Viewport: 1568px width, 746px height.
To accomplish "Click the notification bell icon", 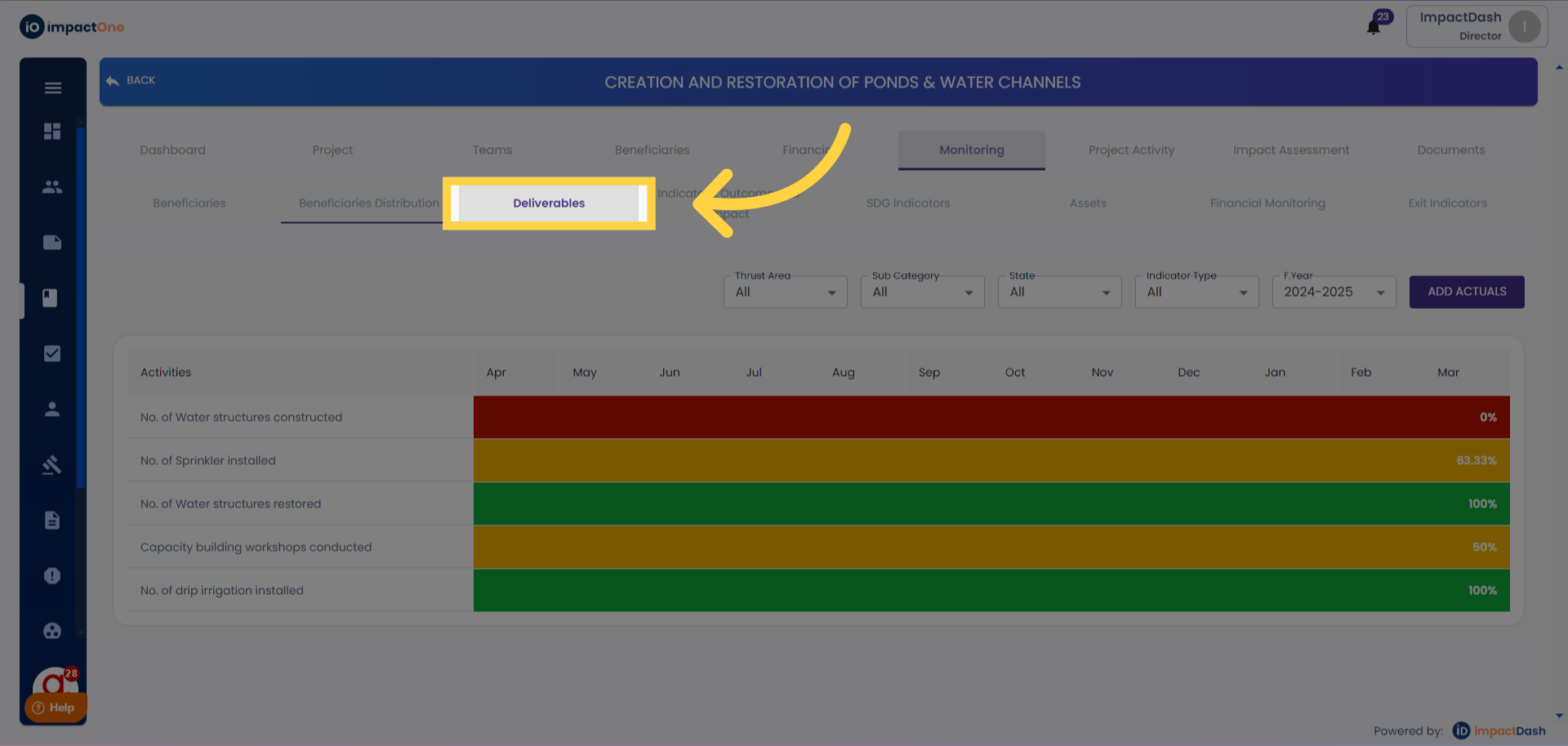I will click(1374, 27).
